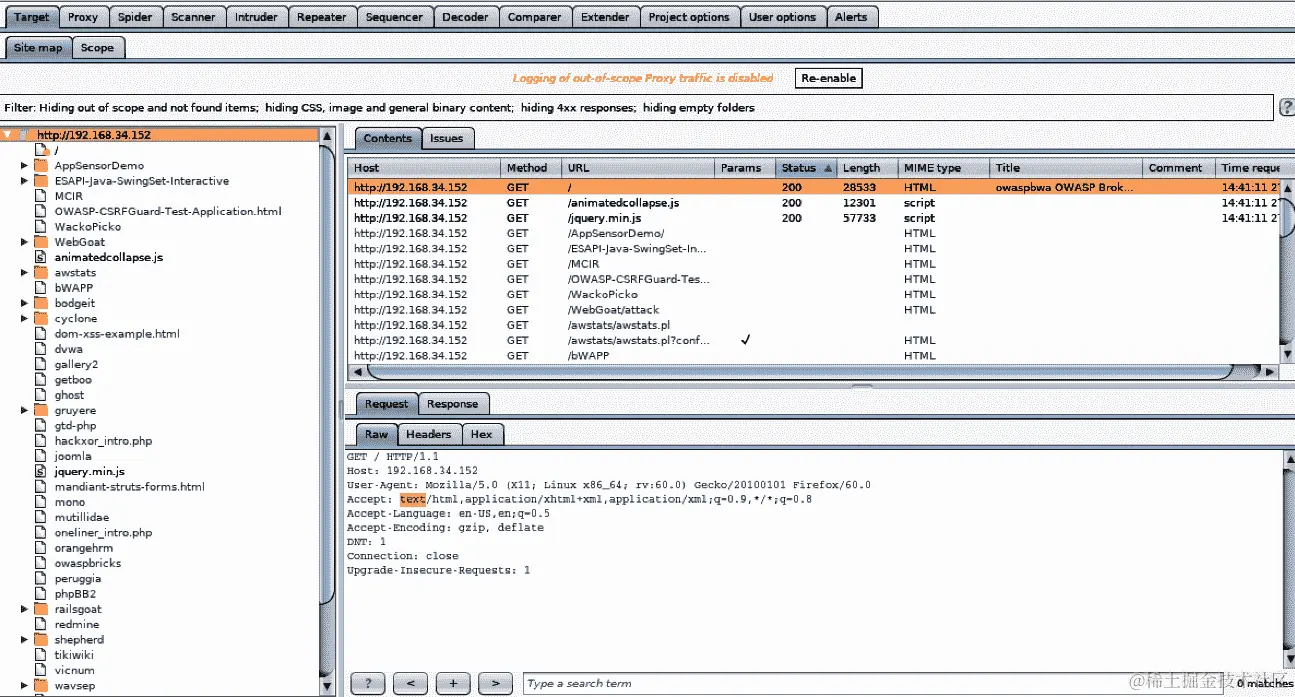The image size is (1295, 697).
Task: Open the Project options tab
Action: point(689,17)
